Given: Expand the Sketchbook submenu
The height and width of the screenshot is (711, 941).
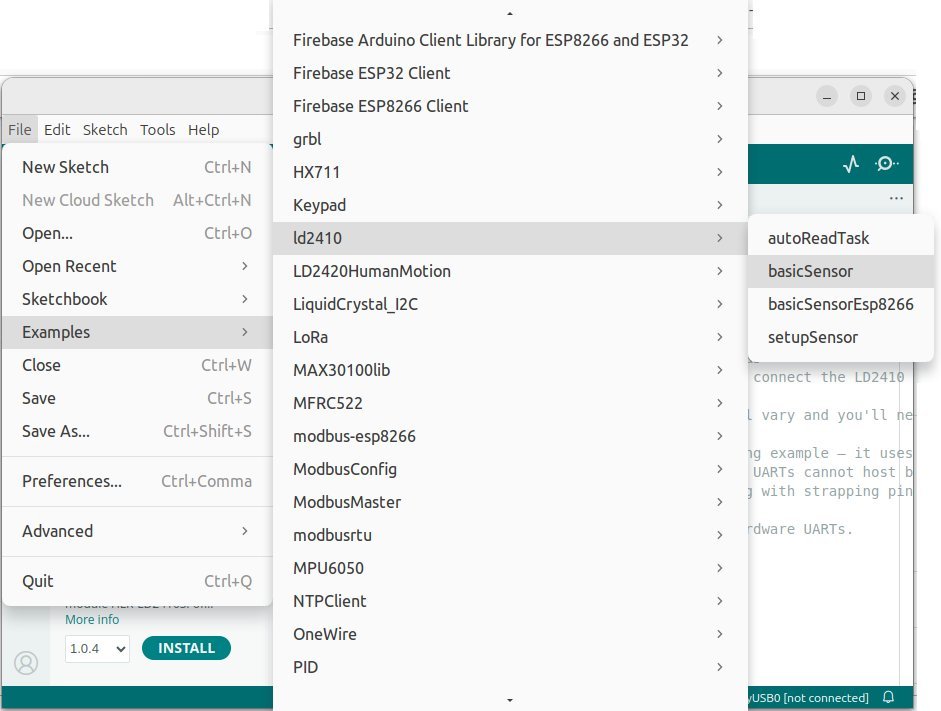Looking at the screenshot, I should (x=137, y=299).
